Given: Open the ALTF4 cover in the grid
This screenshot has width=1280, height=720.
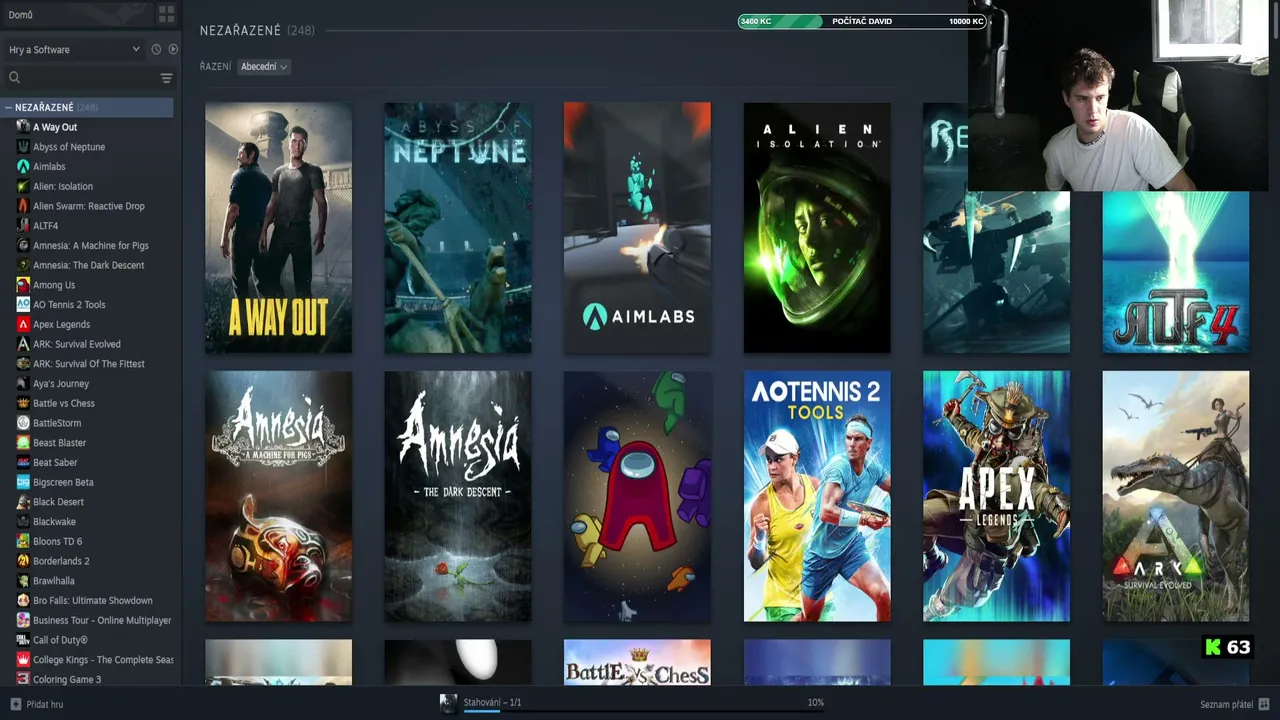Looking at the screenshot, I should [1176, 272].
